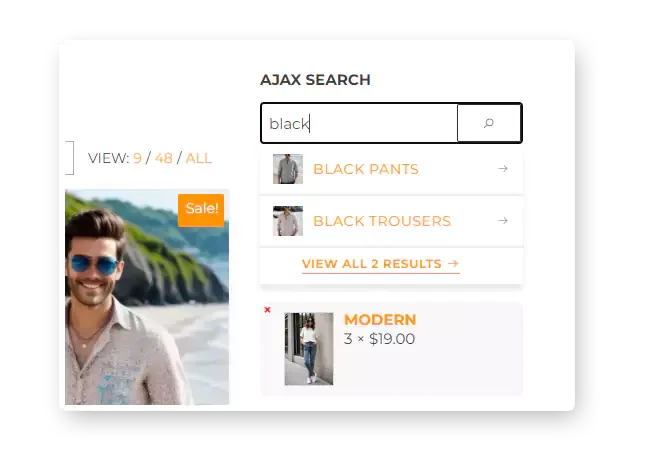The image size is (650, 450).
Task: Show 48 products per page
Action: (x=164, y=158)
